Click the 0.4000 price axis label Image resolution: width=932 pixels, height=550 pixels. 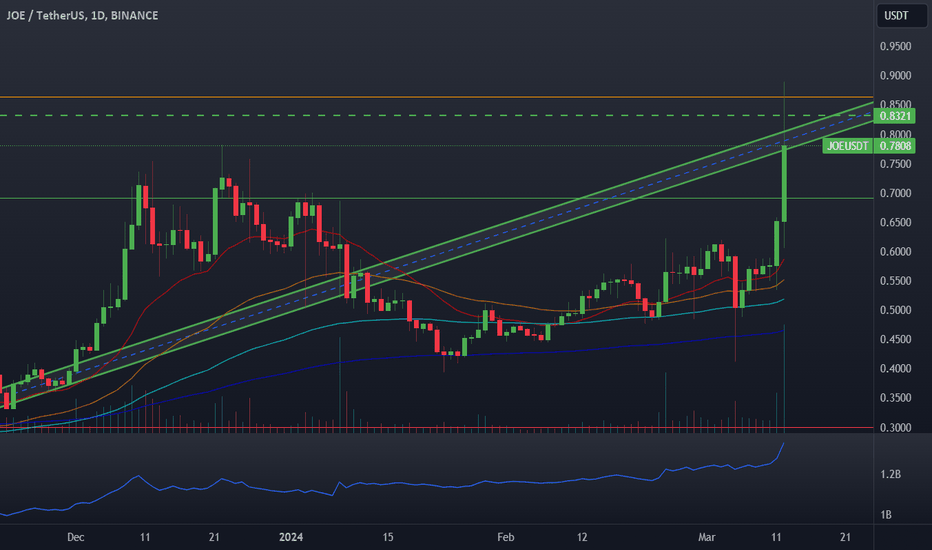point(895,369)
